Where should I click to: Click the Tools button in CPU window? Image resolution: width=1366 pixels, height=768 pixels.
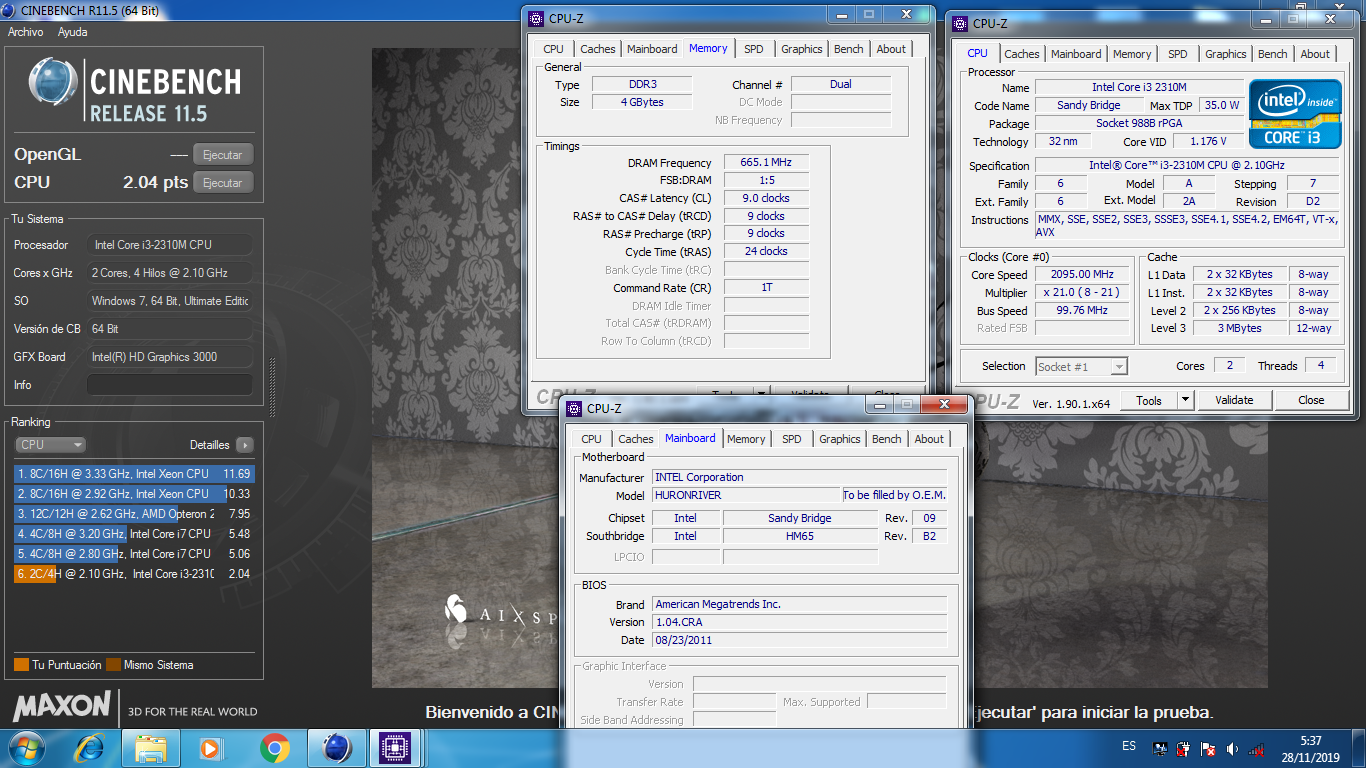coord(1149,400)
